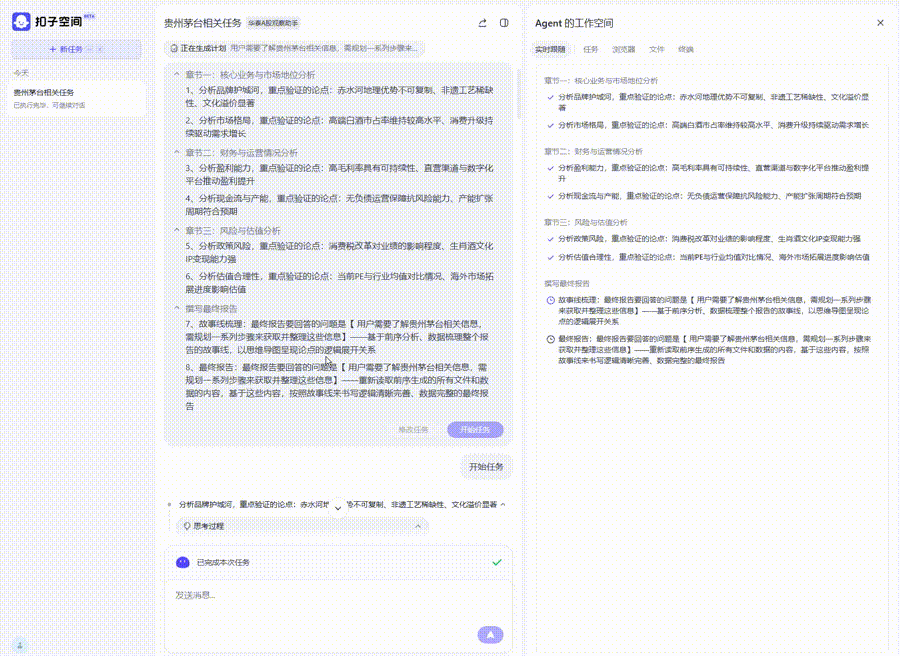Click the chat plan scrollbar thumb
Viewport: 900px width, 656px height.
pyautogui.click(x=519, y=94)
